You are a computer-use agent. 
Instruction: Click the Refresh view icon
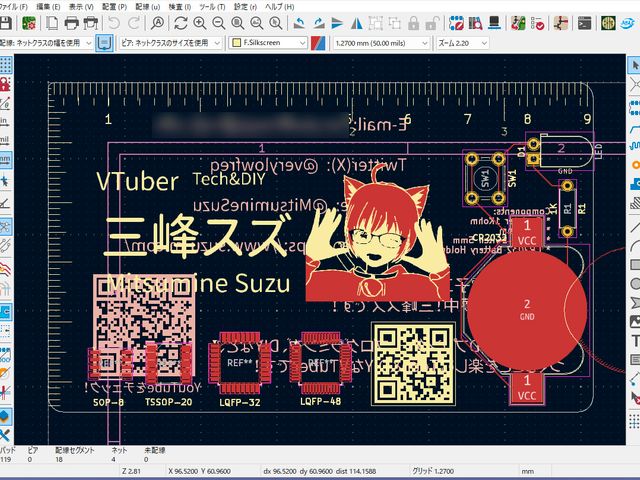(x=179, y=22)
